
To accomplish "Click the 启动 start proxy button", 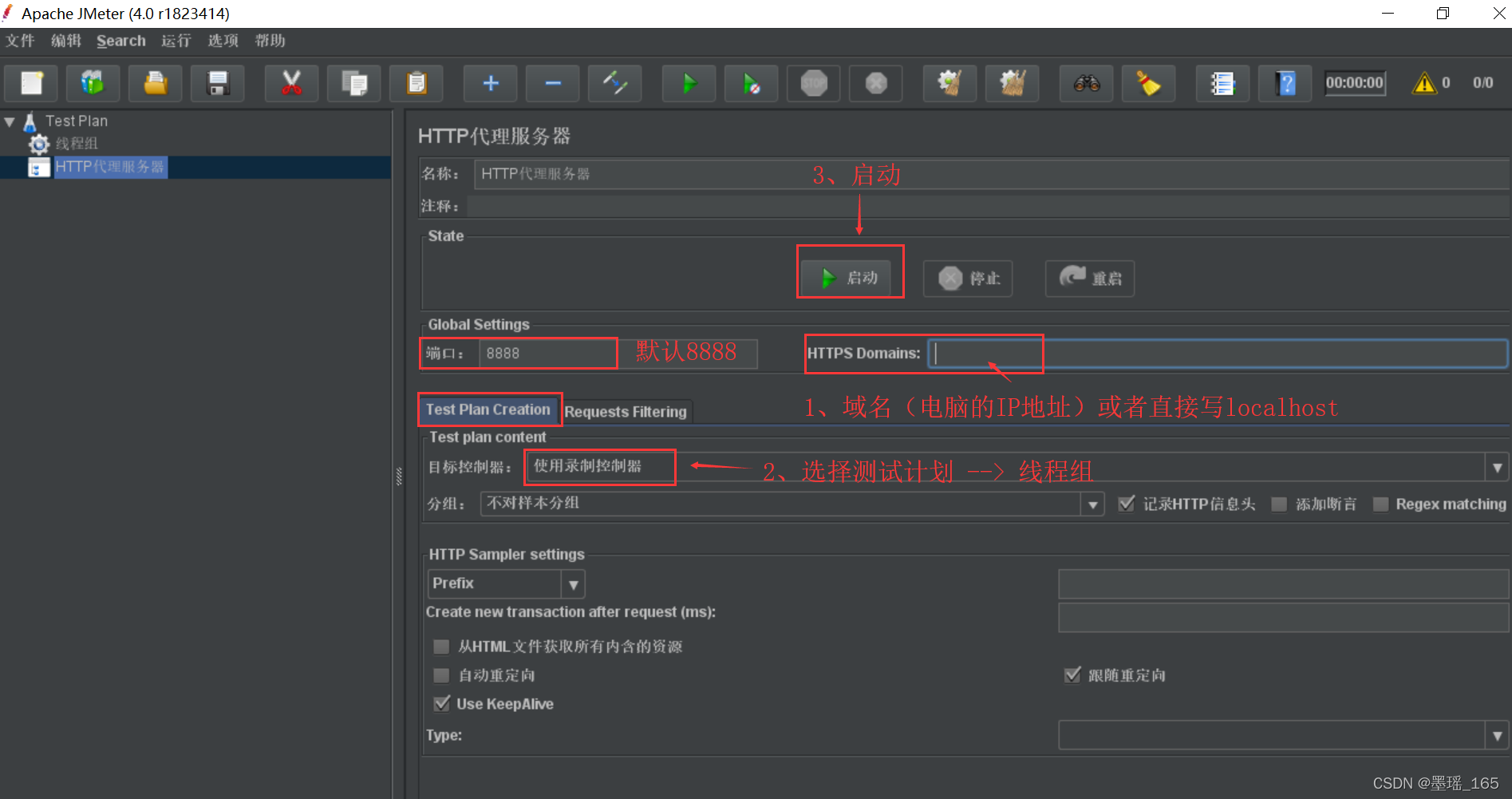I will click(x=846, y=278).
